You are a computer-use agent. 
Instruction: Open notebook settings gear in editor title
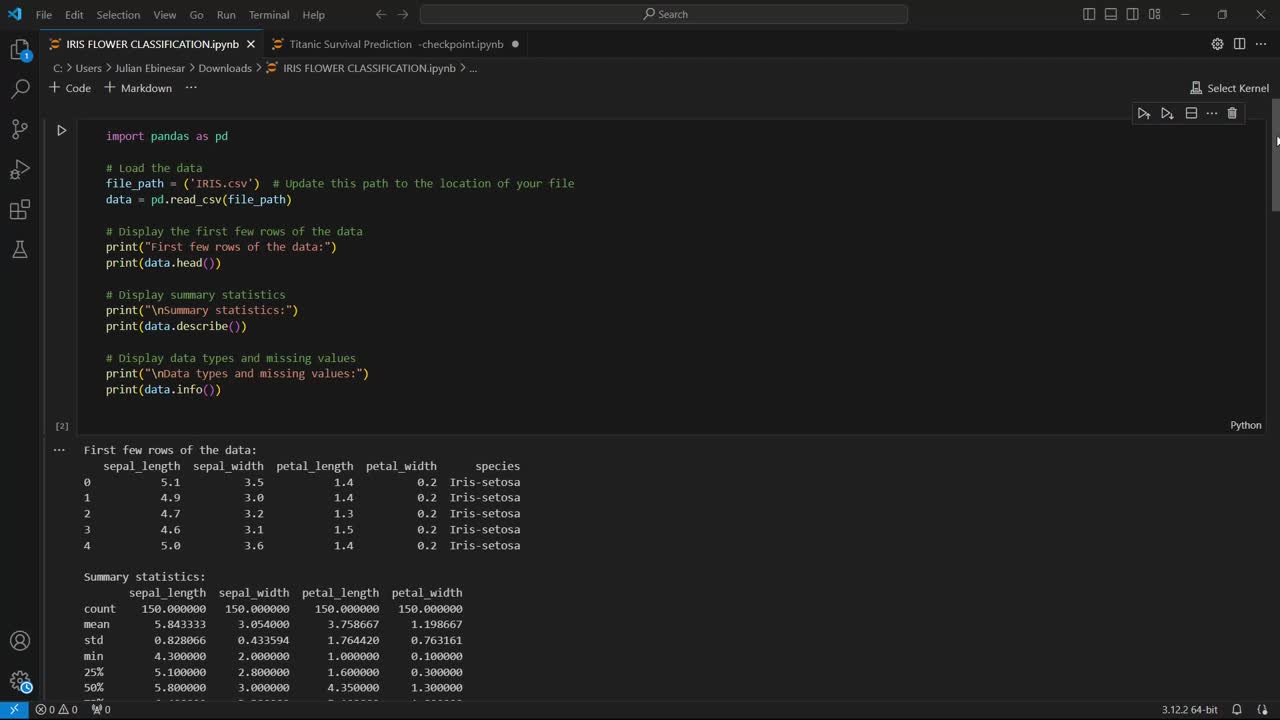click(1217, 44)
